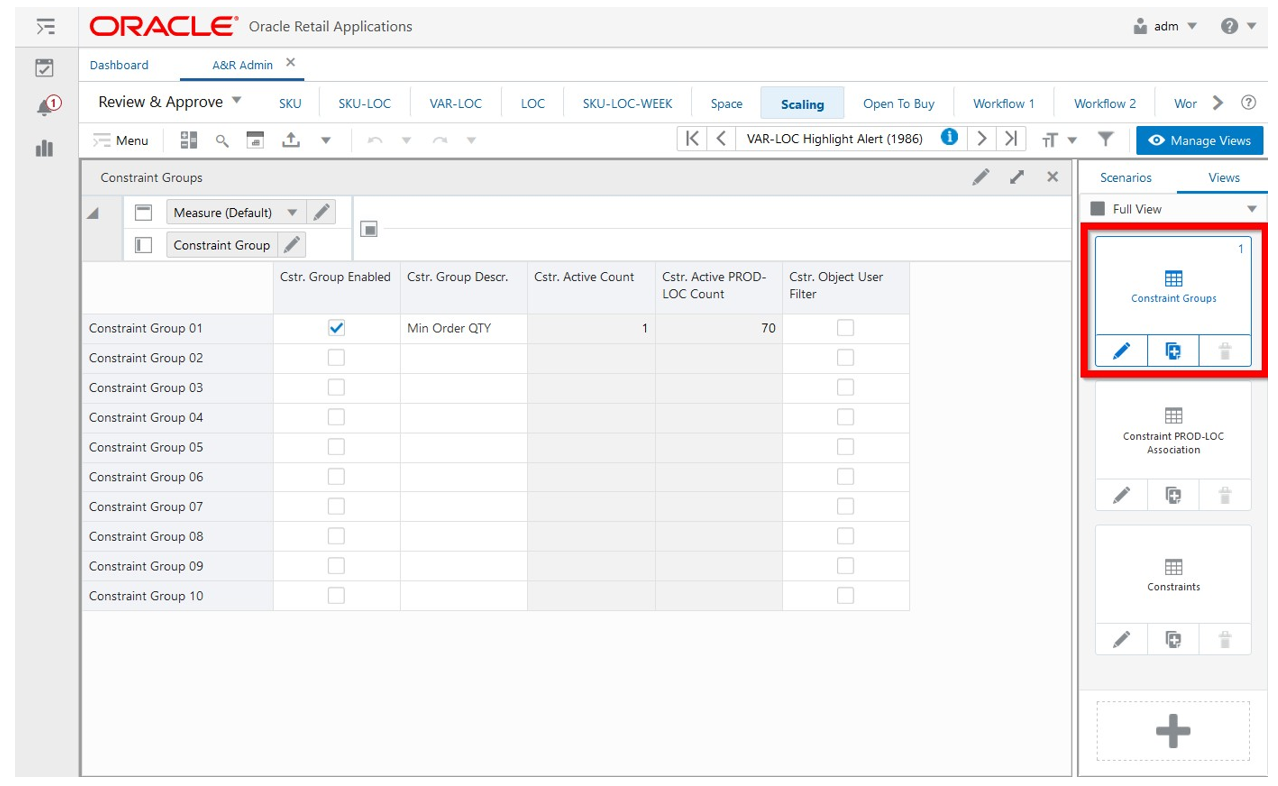Collapse the axis panel triangle
Image resolution: width=1278 pixels, height=786 pixels.
click(93, 213)
